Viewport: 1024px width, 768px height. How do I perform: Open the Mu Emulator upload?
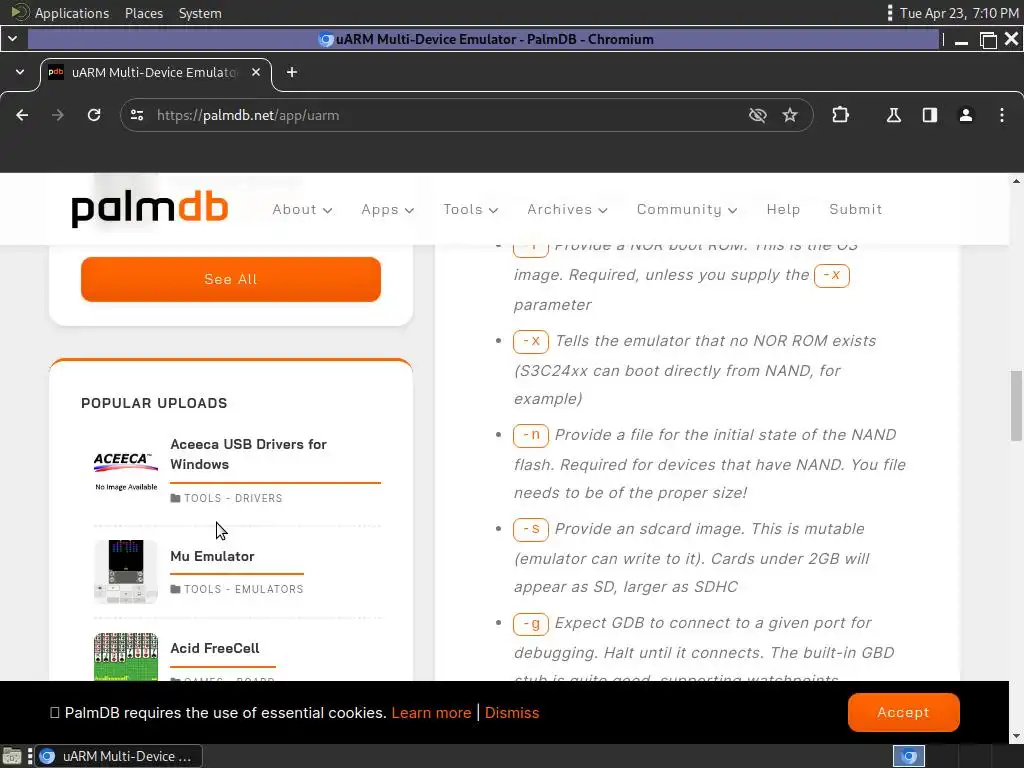click(x=212, y=556)
